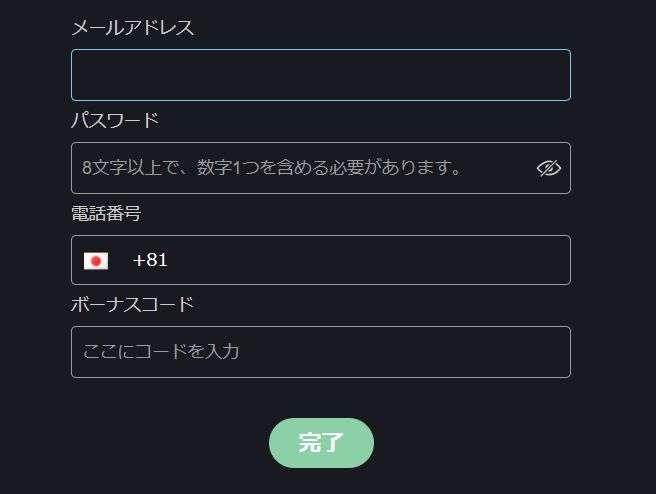Click the red circle on the flag
The width and height of the screenshot is (656, 494).
click(96, 261)
